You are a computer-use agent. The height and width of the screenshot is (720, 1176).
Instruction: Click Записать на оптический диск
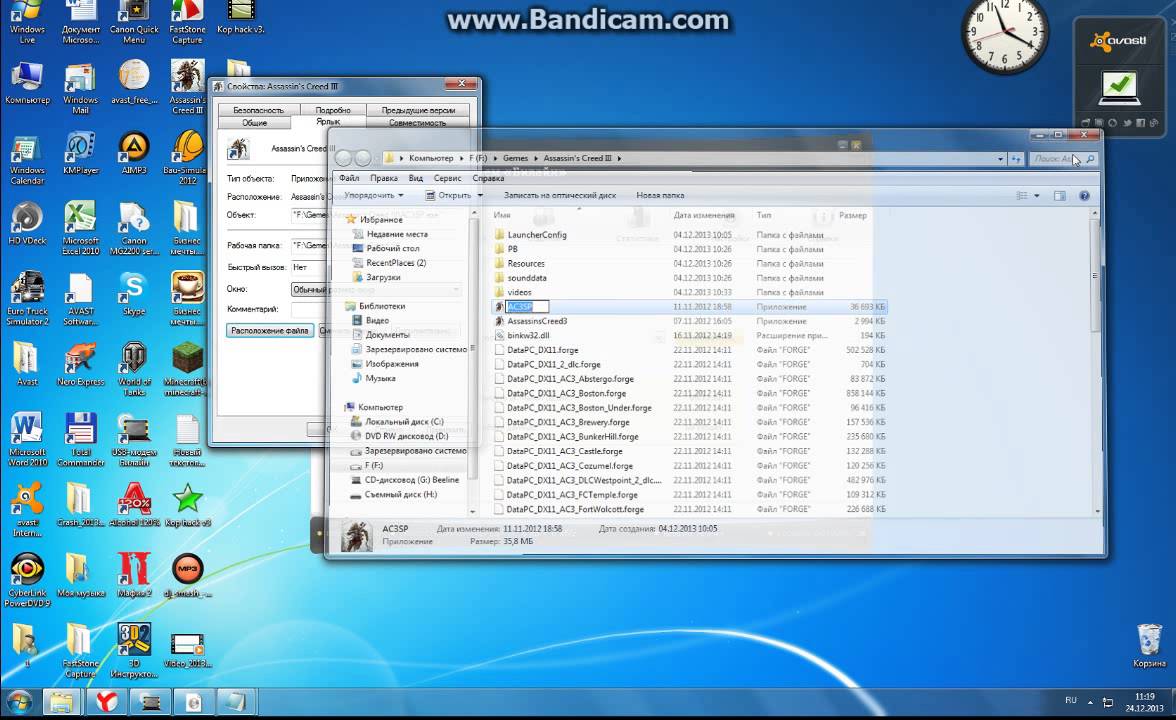pyautogui.click(x=560, y=195)
